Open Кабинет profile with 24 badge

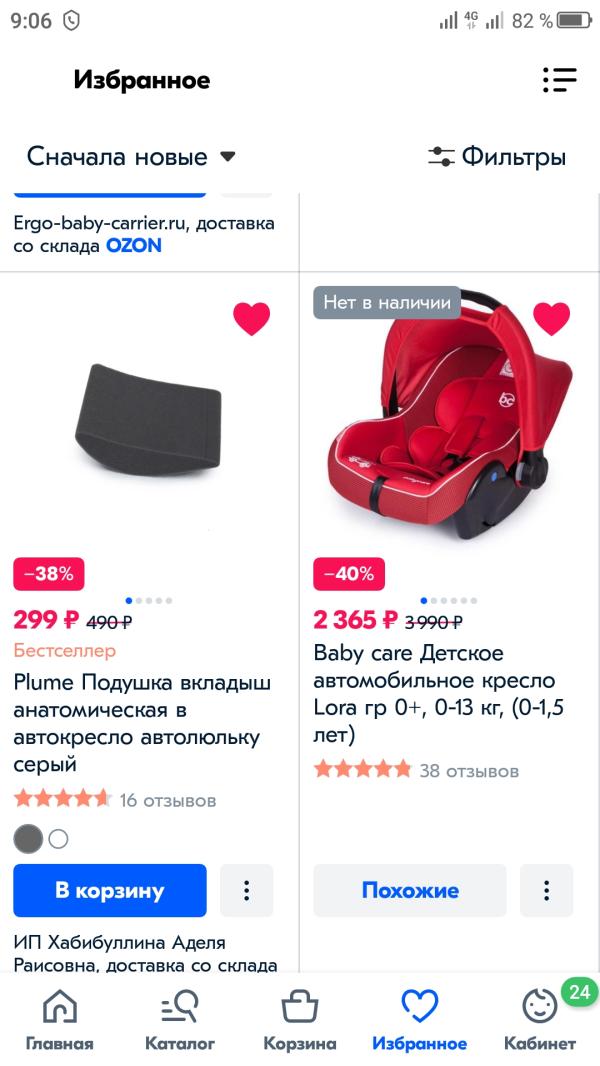[540, 1020]
